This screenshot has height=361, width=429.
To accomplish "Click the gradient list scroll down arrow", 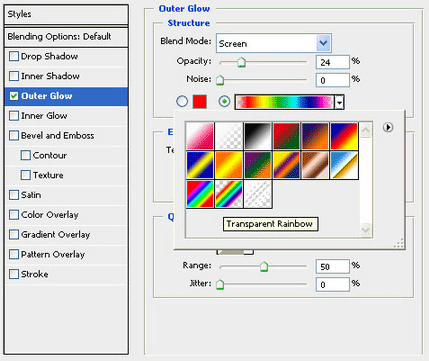I will (x=366, y=230).
